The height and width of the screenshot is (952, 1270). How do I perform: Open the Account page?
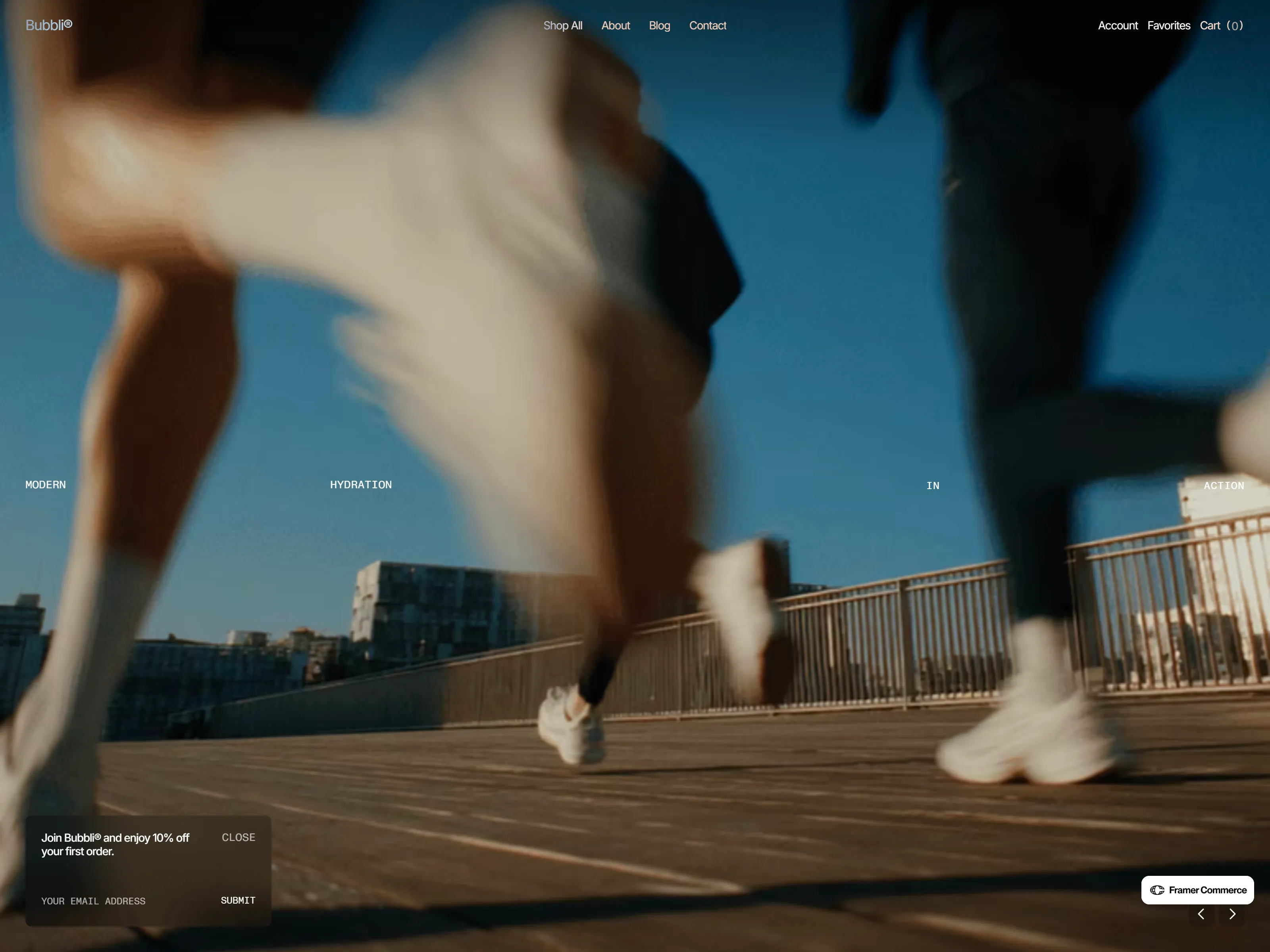pos(1117,26)
